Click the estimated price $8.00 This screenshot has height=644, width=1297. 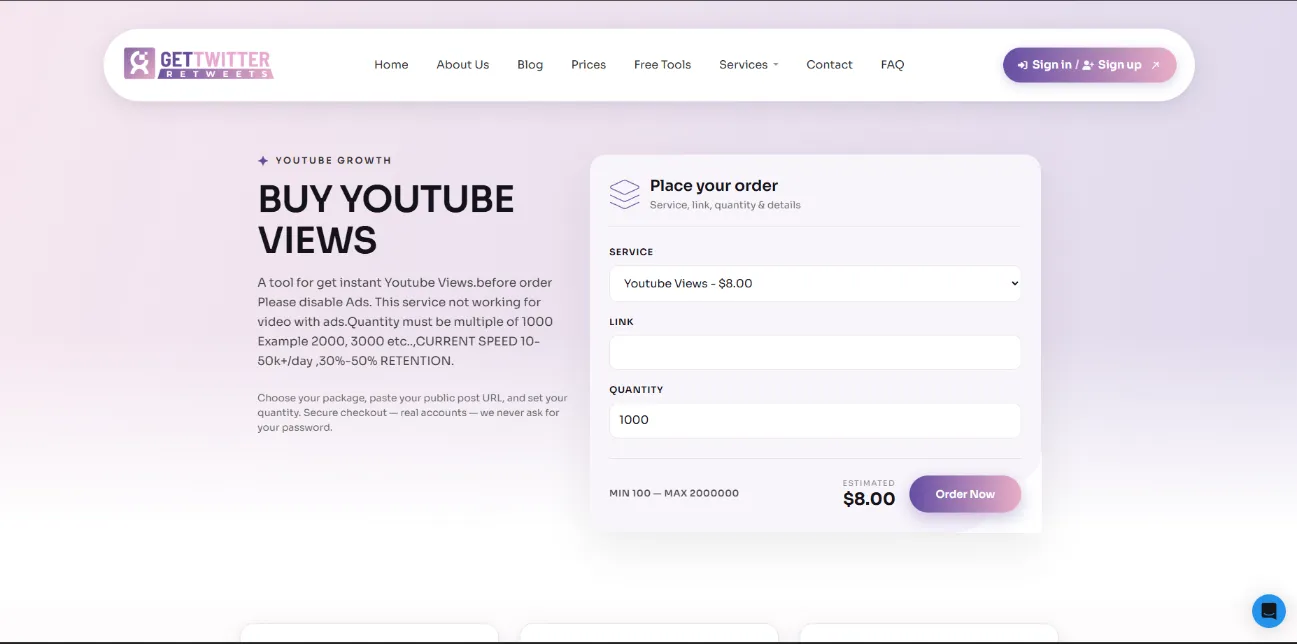pyautogui.click(x=869, y=499)
